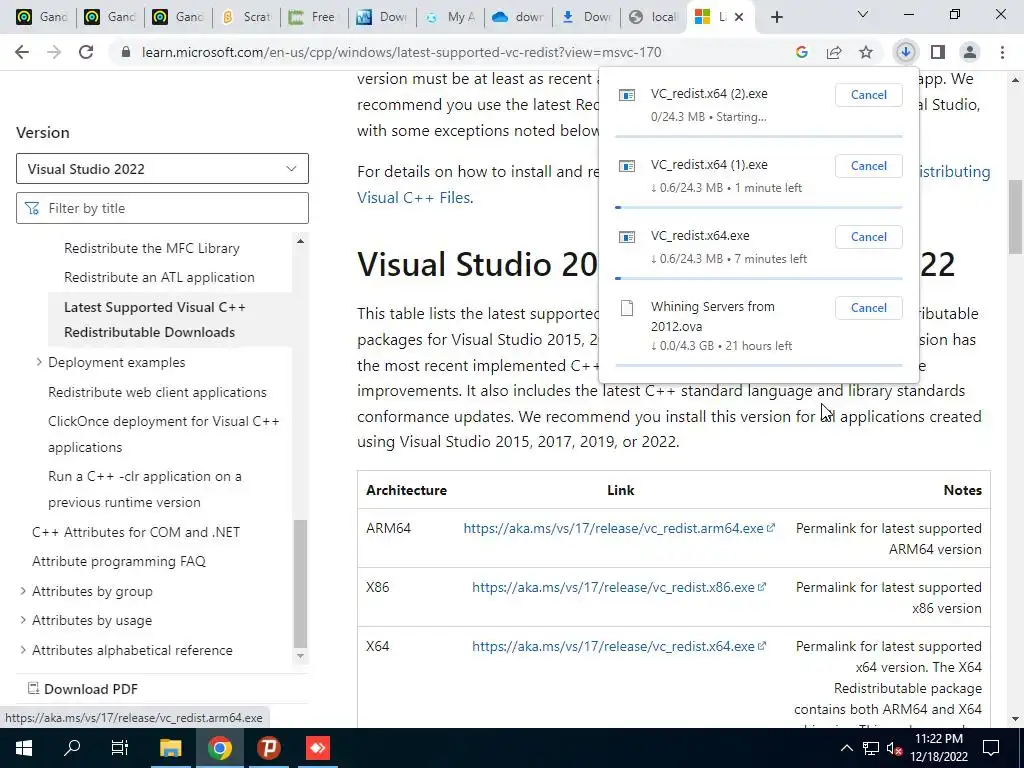Cancel the Whining Servers from 2012.ova download
This screenshot has height=768, width=1024.
tap(869, 308)
